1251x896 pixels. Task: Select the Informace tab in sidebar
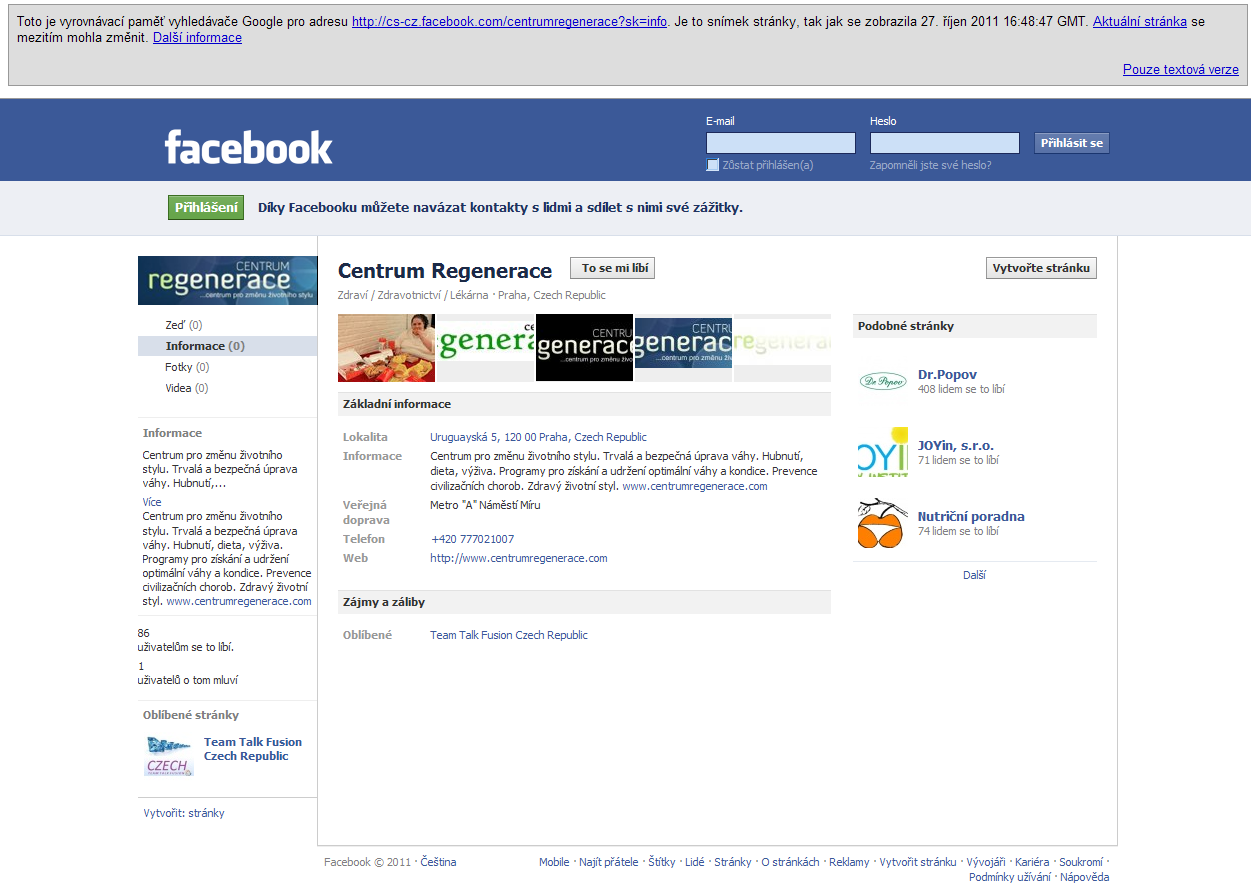[x=228, y=346]
